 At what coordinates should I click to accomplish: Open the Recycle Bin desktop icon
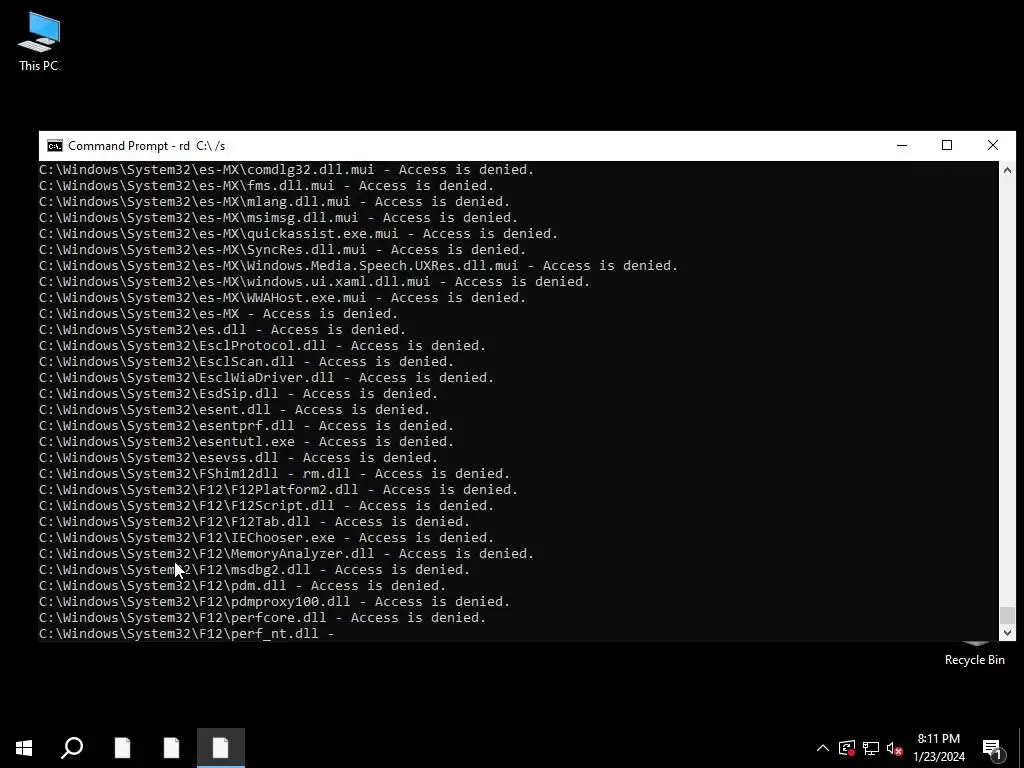pos(974,654)
